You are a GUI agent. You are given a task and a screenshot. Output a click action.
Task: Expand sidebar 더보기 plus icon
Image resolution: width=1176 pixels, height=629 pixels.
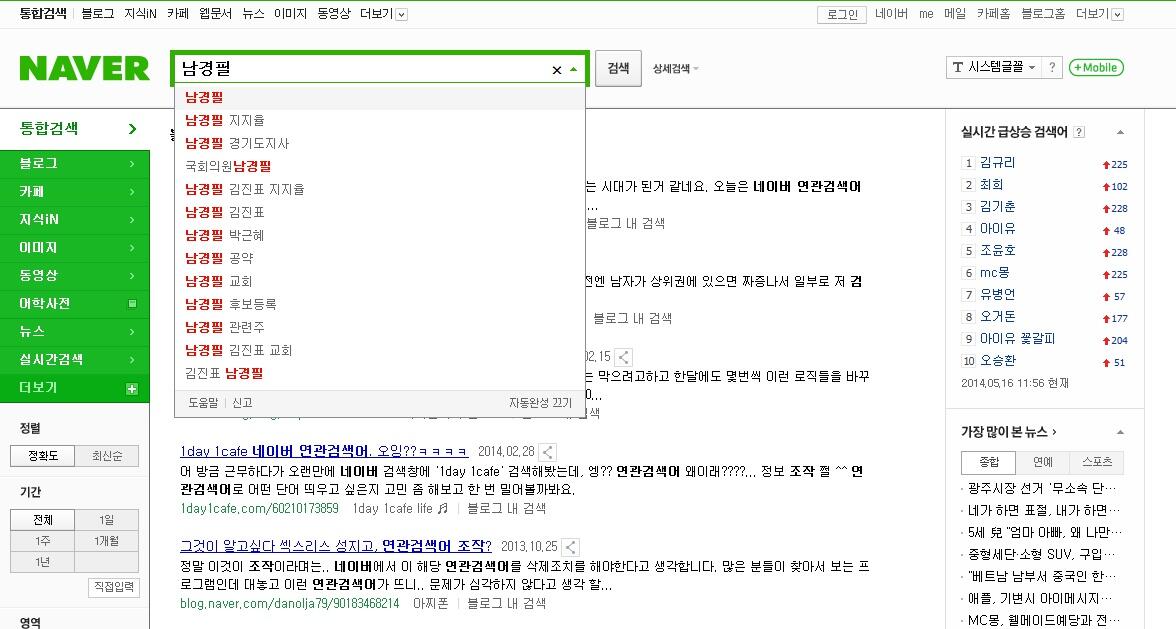pos(132,388)
